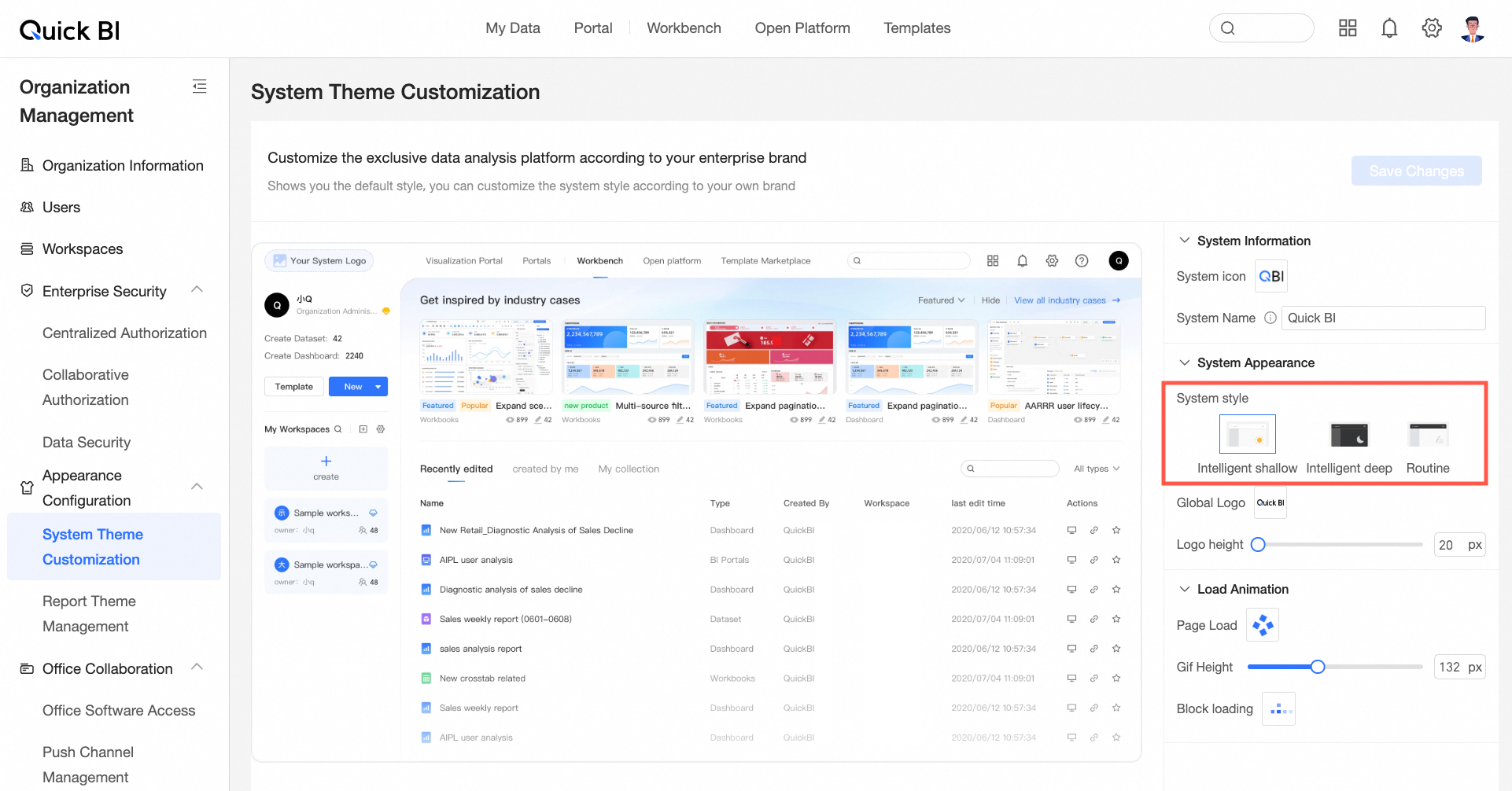Viewport: 1512px width, 791px height.
Task: Open Data Security page
Action: coord(87,442)
